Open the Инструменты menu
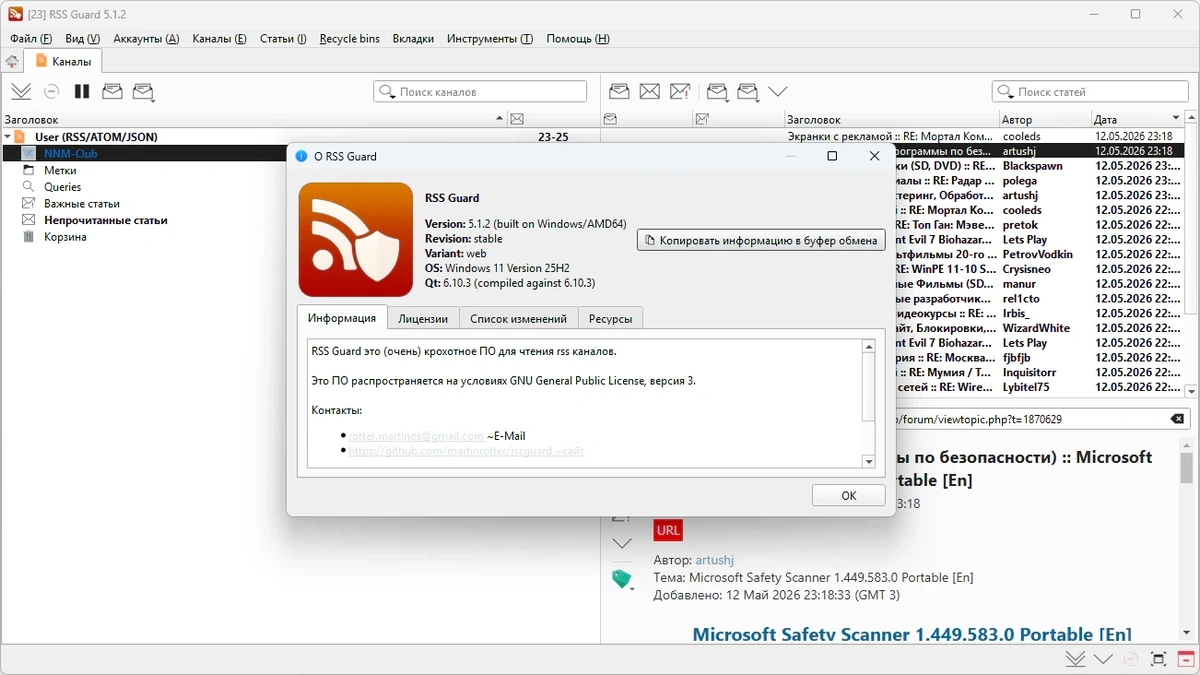 (490, 39)
